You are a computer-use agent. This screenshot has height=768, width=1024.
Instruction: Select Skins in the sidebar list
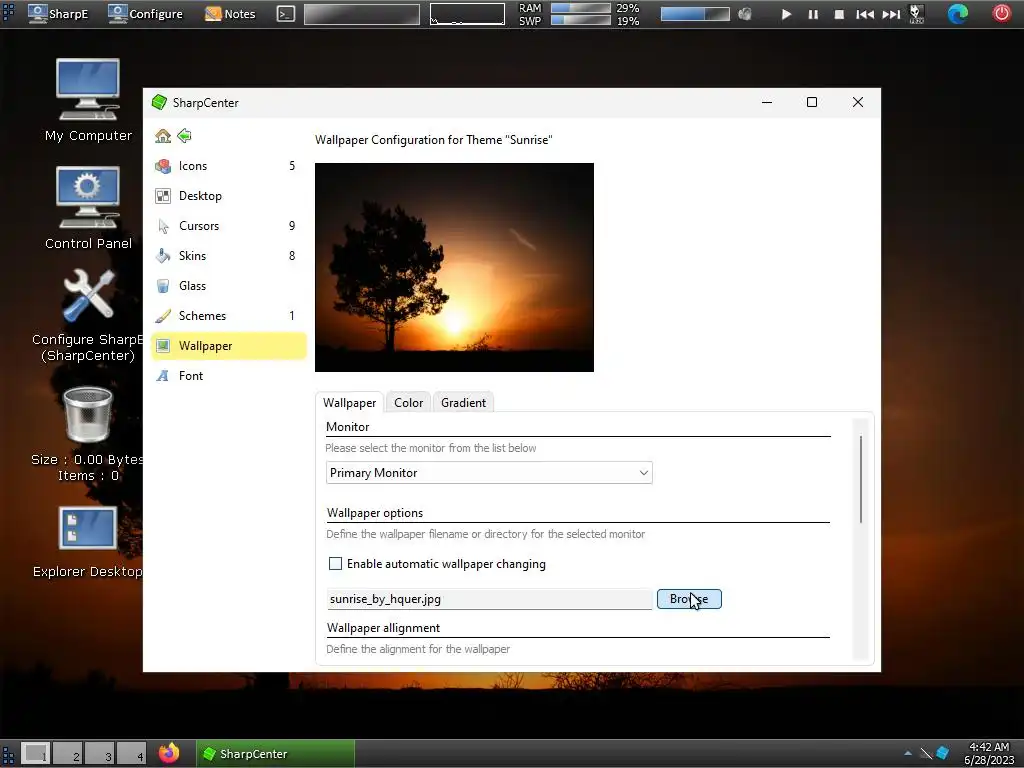pyautogui.click(x=228, y=256)
